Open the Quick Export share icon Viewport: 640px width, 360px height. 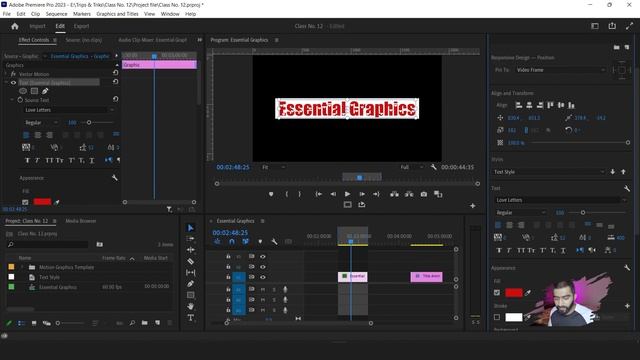(612, 26)
